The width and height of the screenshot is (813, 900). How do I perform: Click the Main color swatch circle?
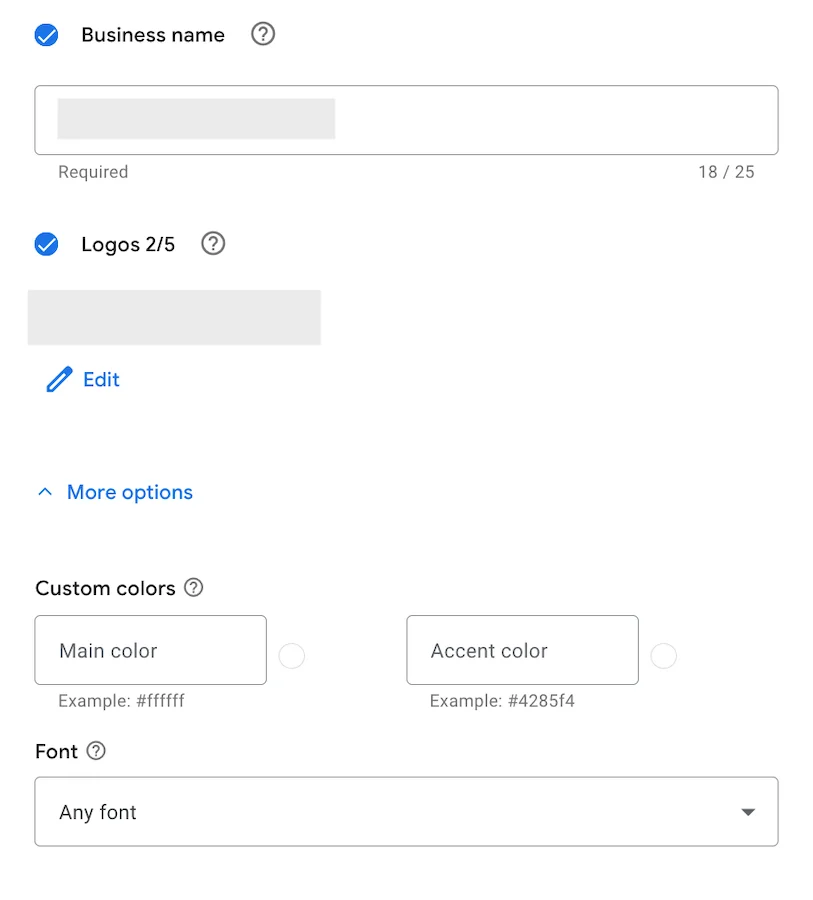(x=291, y=656)
